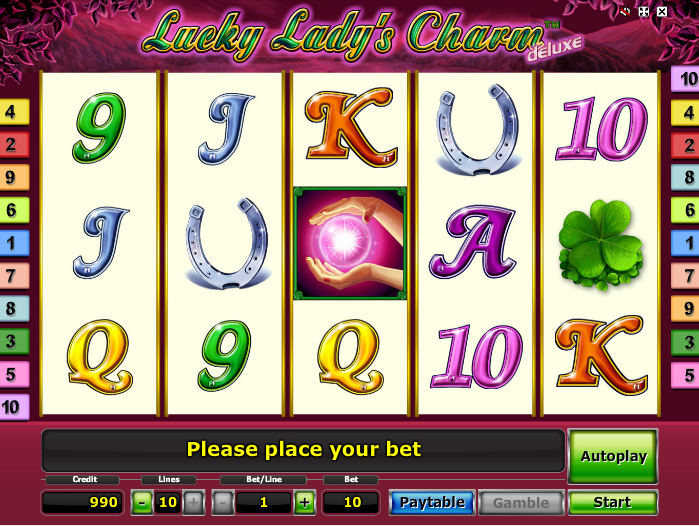Open the Paytable
The image size is (699, 526).
[432, 502]
